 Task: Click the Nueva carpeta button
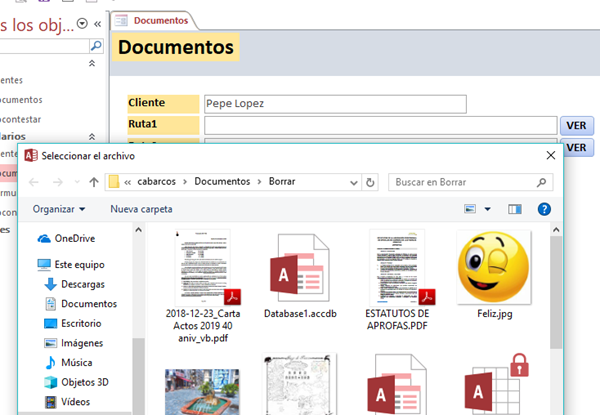[x=141, y=209]
